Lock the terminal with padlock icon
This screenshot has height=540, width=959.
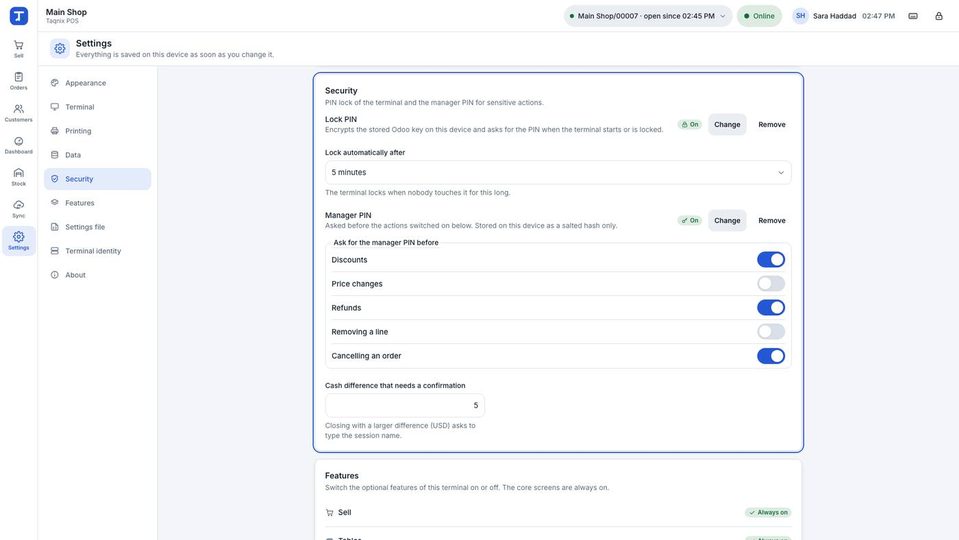(x=939, y=16)
